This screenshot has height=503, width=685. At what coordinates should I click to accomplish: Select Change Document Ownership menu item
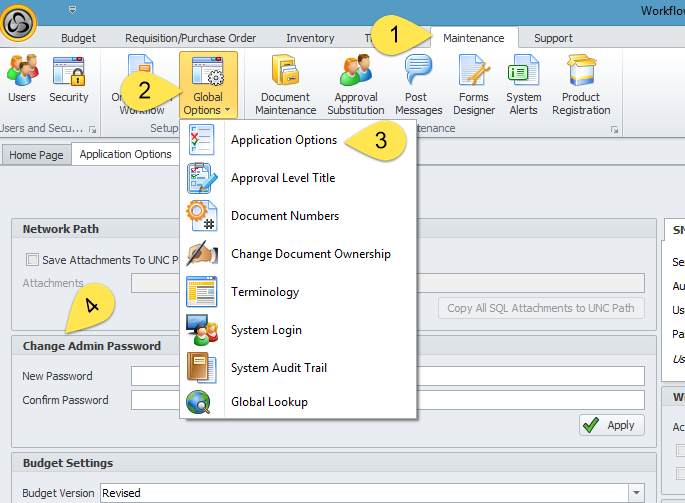[310, 254]
